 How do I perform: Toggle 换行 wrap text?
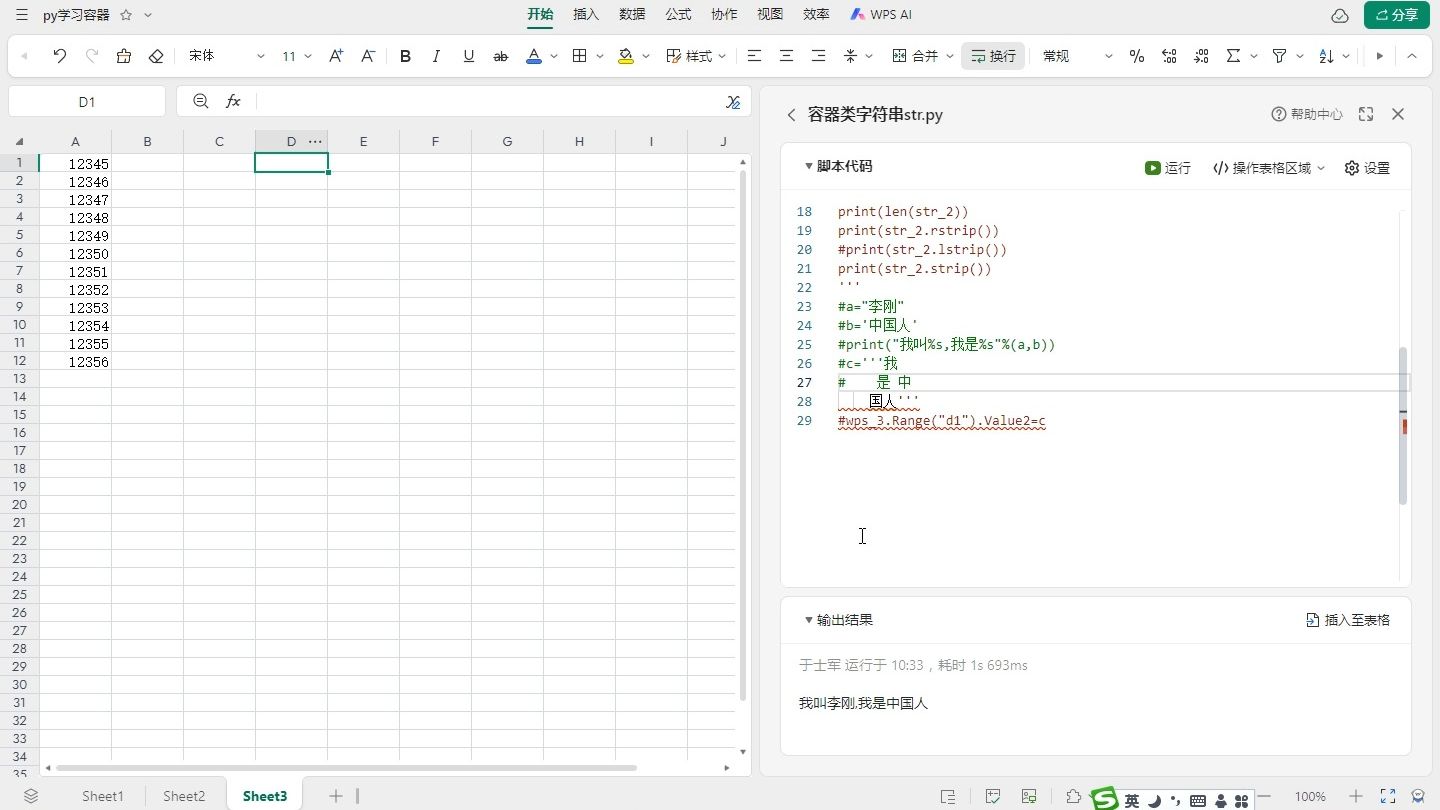(993, 56)
